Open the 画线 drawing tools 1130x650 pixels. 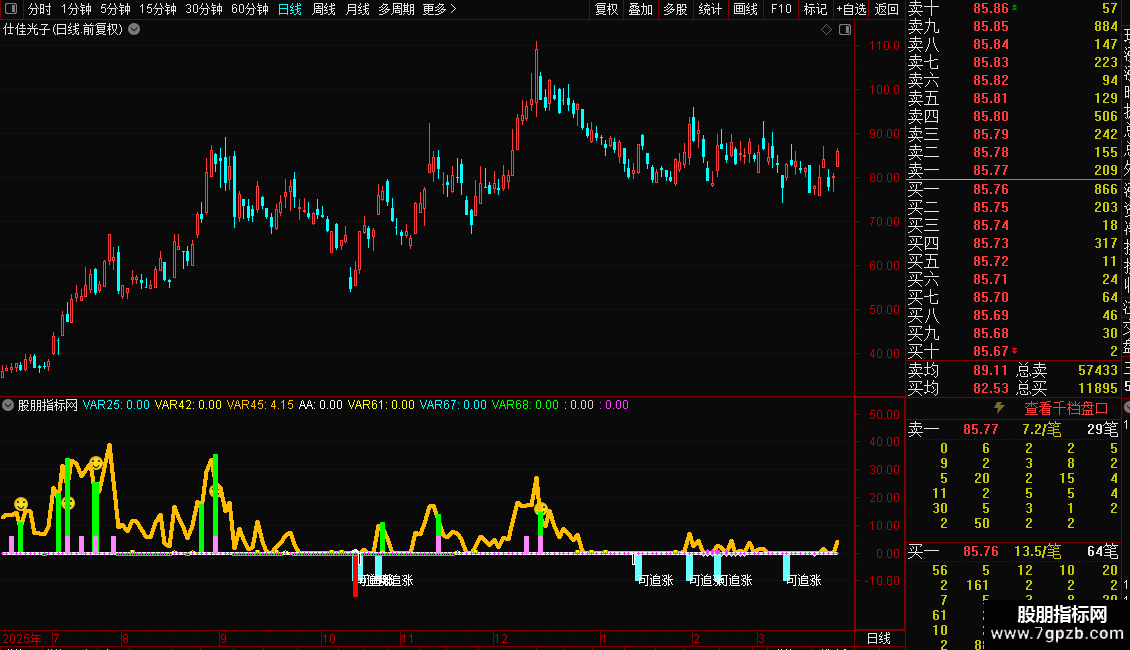pos(745,9)
